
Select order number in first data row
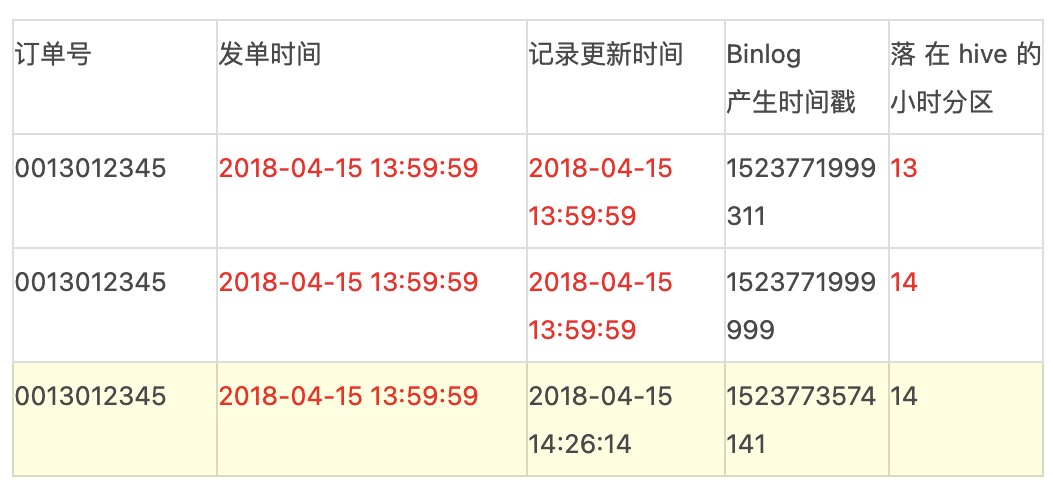pos(90,169)
